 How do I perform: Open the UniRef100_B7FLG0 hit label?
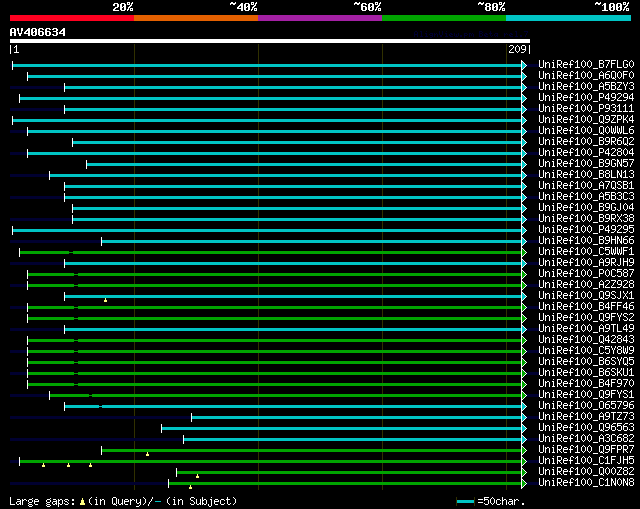point(586,64)
